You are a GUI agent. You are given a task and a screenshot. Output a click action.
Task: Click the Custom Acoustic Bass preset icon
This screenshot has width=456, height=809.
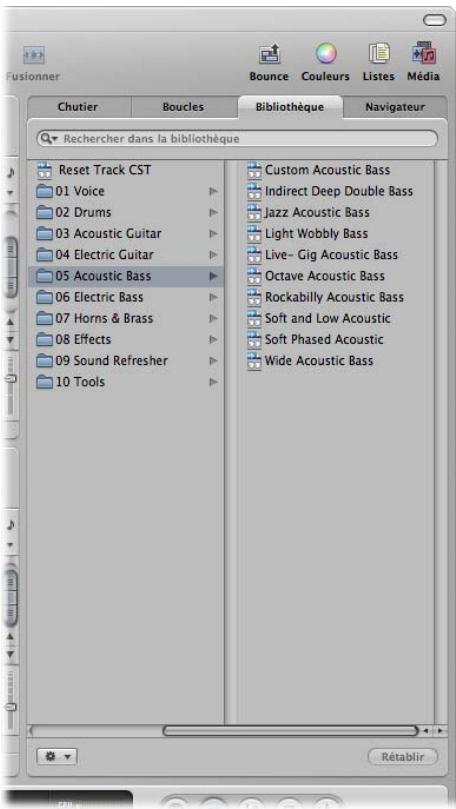[254, 170]
